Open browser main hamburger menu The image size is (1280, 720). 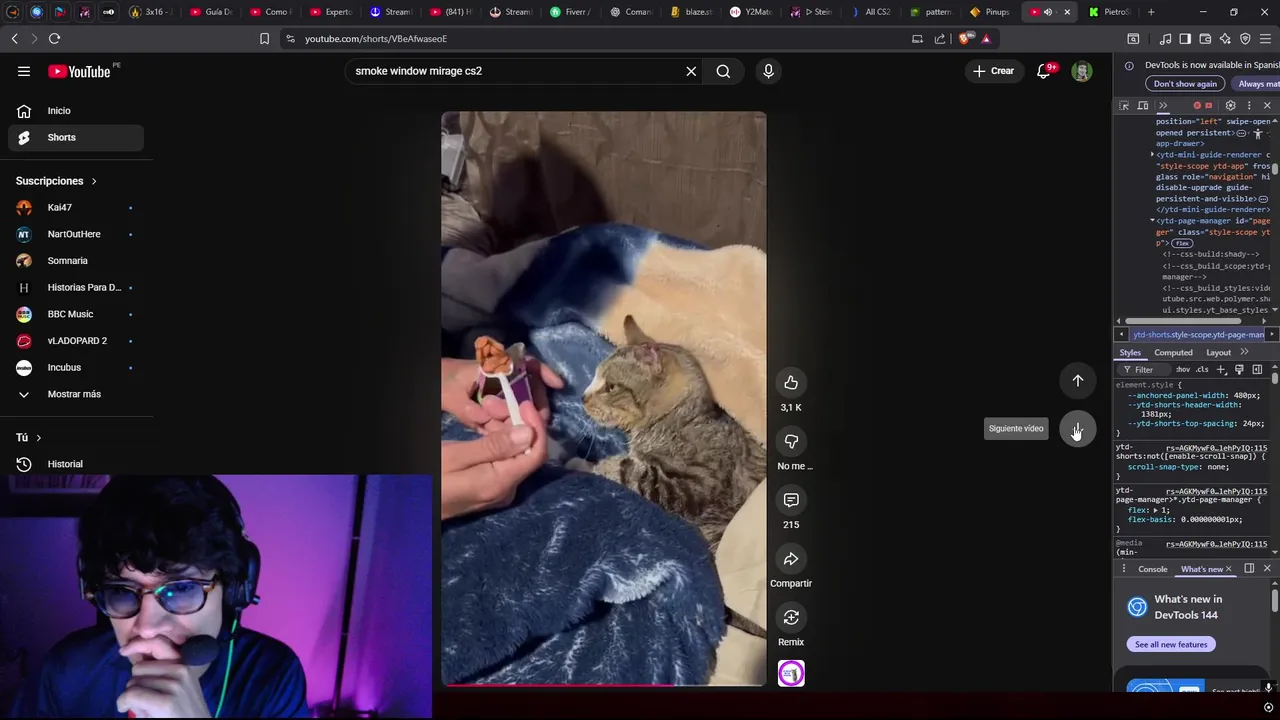[1266, 39]
